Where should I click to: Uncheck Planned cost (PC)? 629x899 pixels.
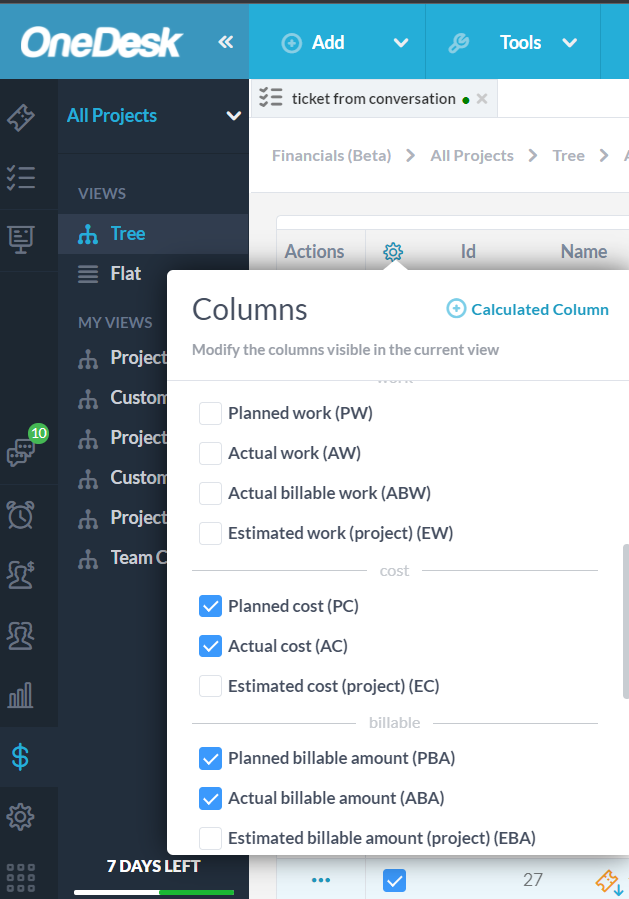210,605
